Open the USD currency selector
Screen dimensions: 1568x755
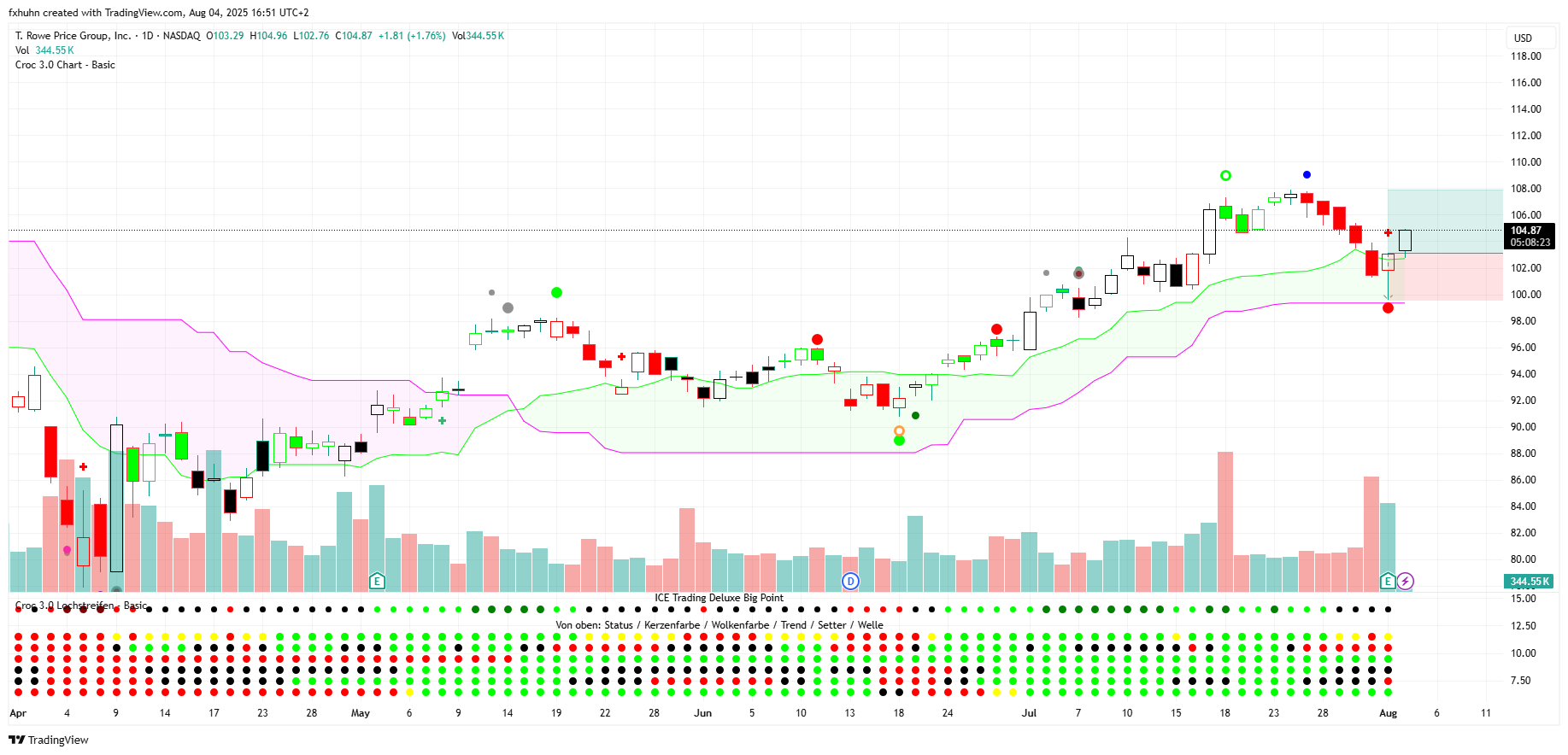pos(1523,38)
